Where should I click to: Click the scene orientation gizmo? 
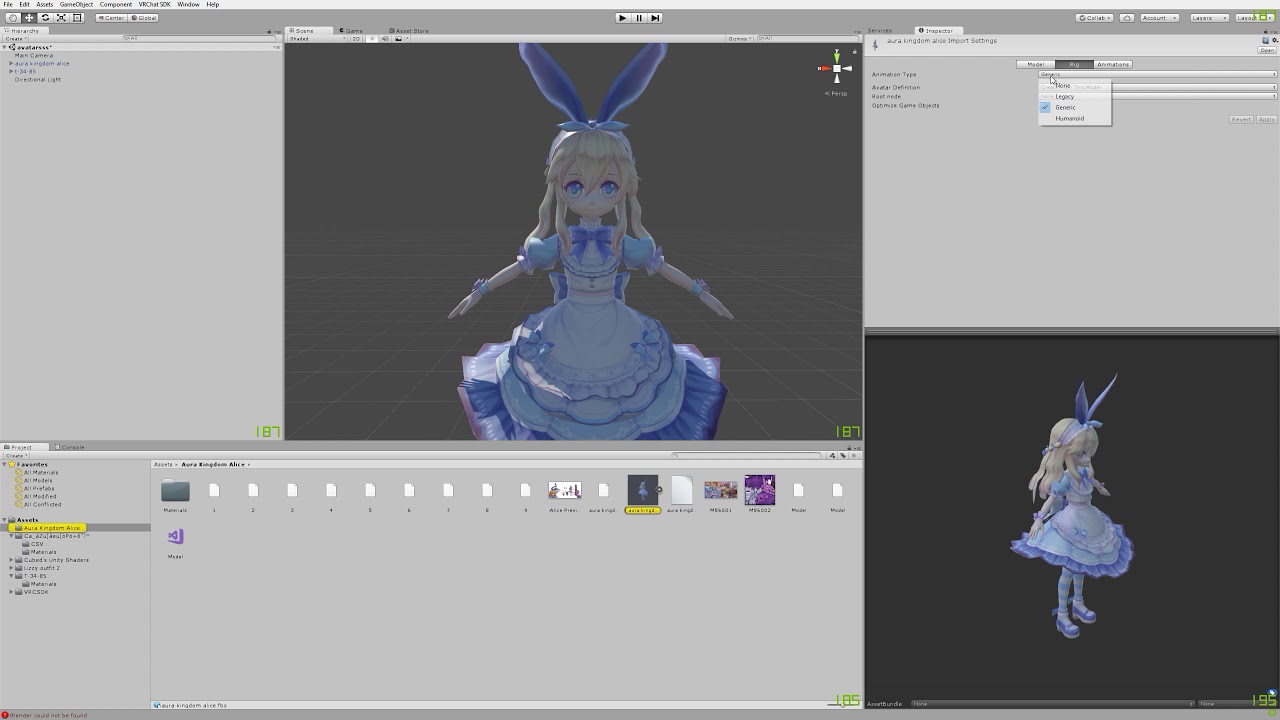[x=836, y=69]
